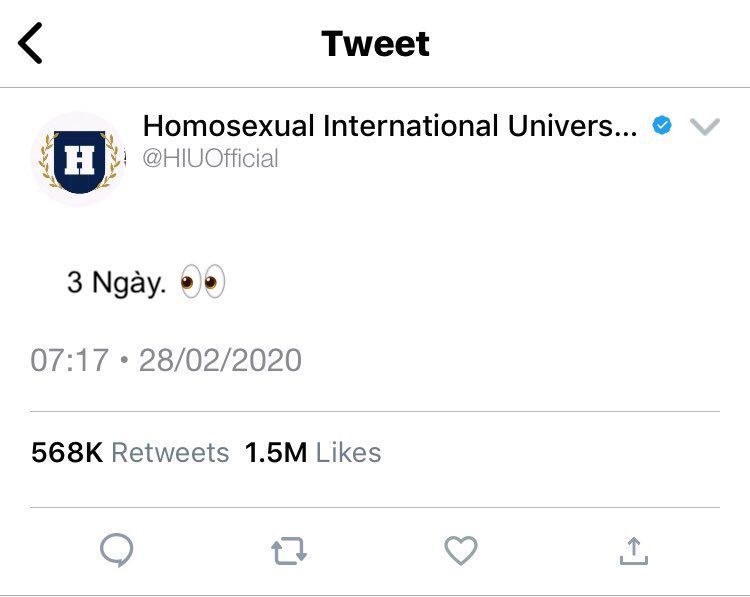View the 568K Retweets list
Viewport: 750px width, 597px height.
click(130, 452)
